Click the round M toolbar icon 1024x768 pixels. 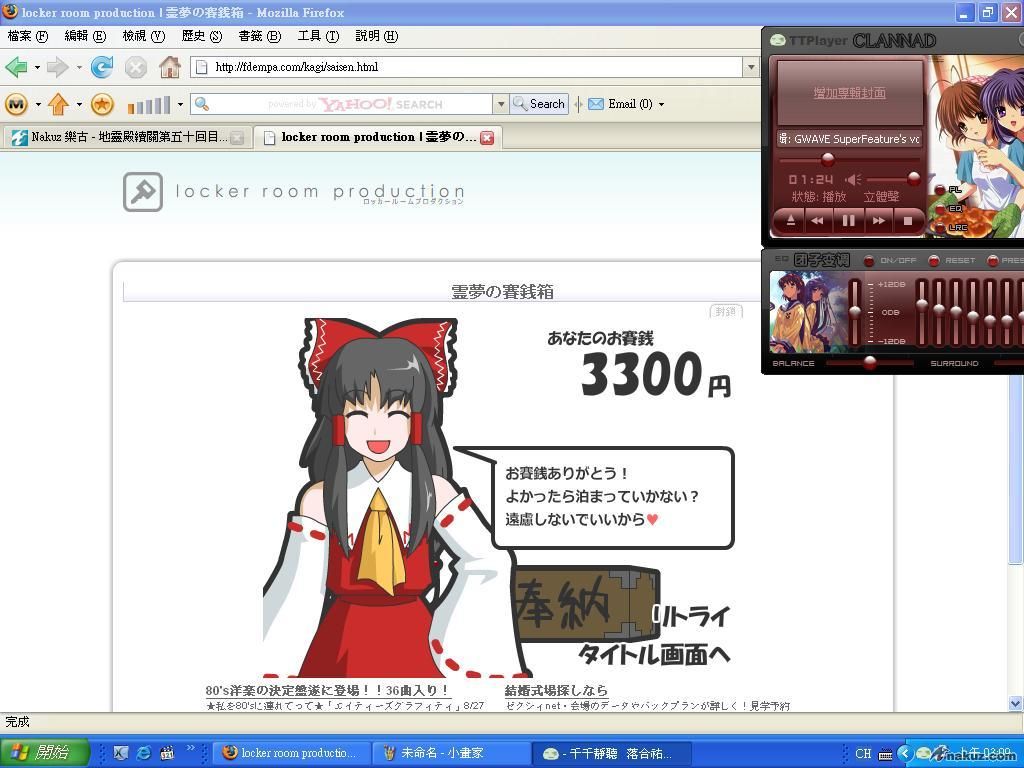(16, 104)
